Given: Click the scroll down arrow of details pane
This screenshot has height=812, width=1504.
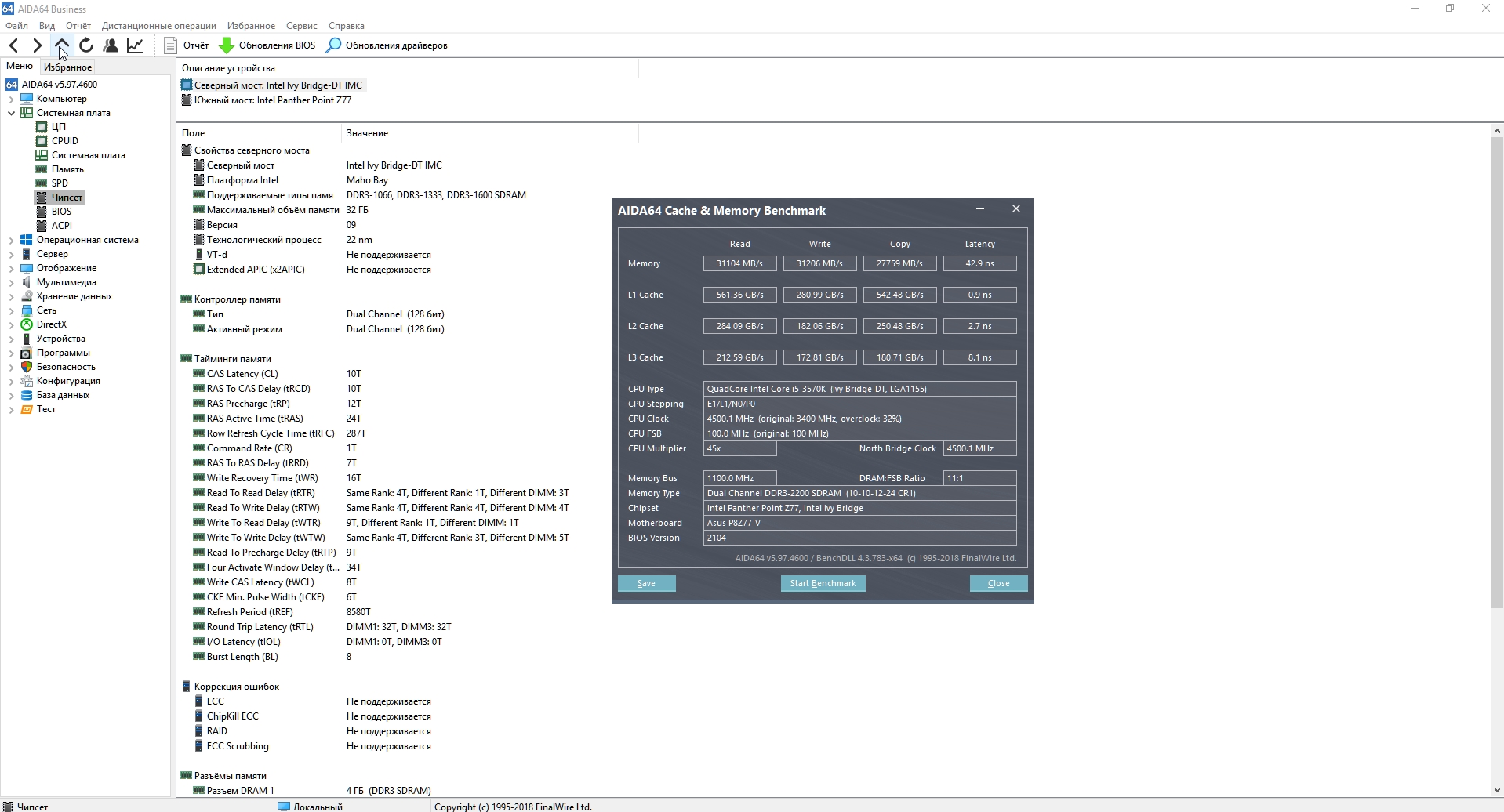Looking at the screenshot, I should click(x=1497, y=790).
